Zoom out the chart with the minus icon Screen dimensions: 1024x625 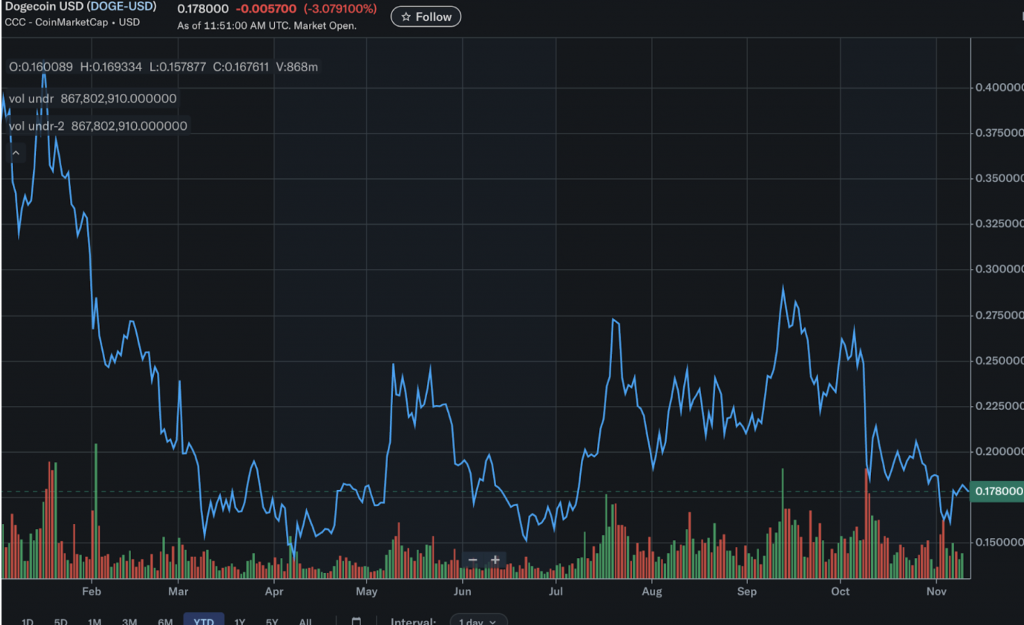pos(473,560)
